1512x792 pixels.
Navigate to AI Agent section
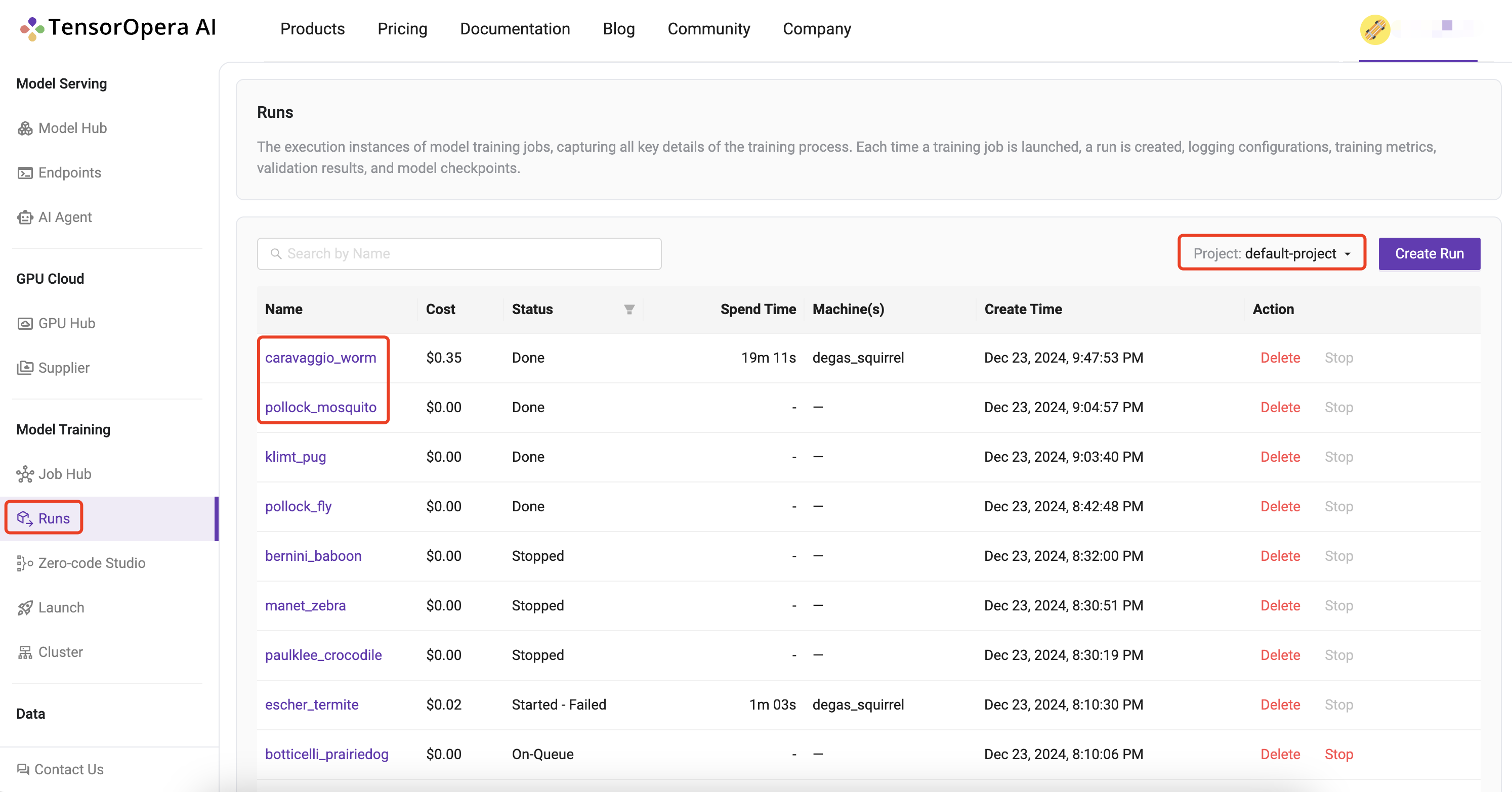pos(65,216)
